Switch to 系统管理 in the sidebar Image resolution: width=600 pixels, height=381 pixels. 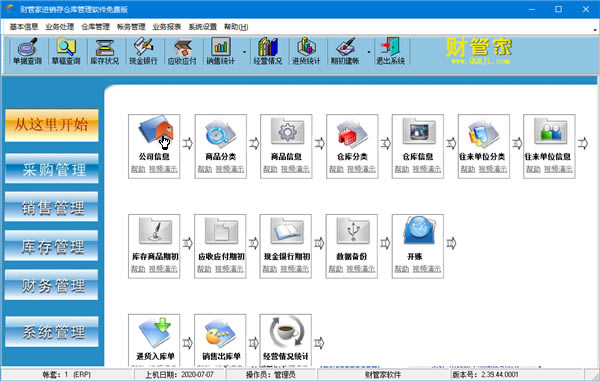(x=52, y=331)
